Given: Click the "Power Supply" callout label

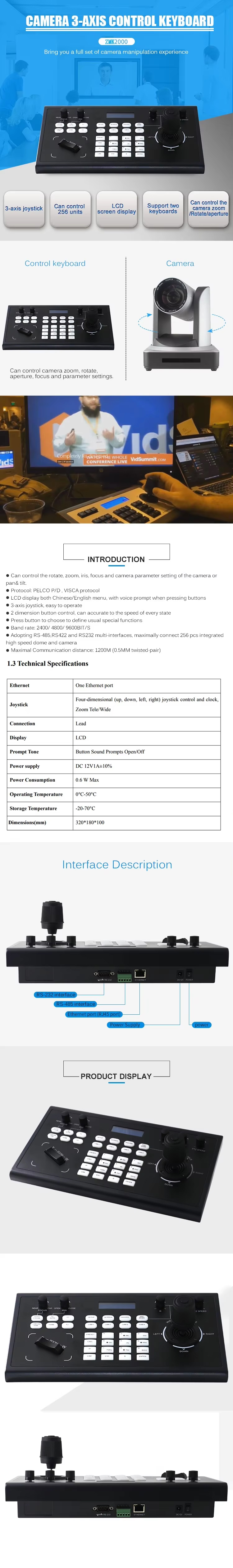Looking at the screenshot, I should pyautogui.click(x=125, y=1025).
